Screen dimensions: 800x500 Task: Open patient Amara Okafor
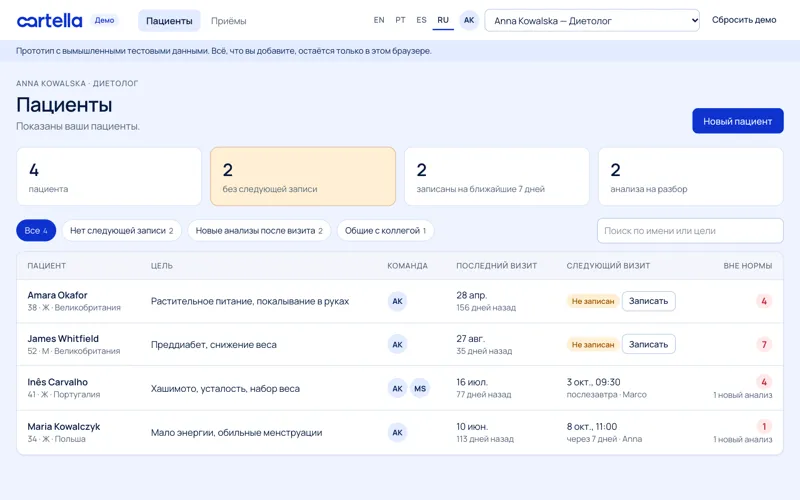pos(57,295)
